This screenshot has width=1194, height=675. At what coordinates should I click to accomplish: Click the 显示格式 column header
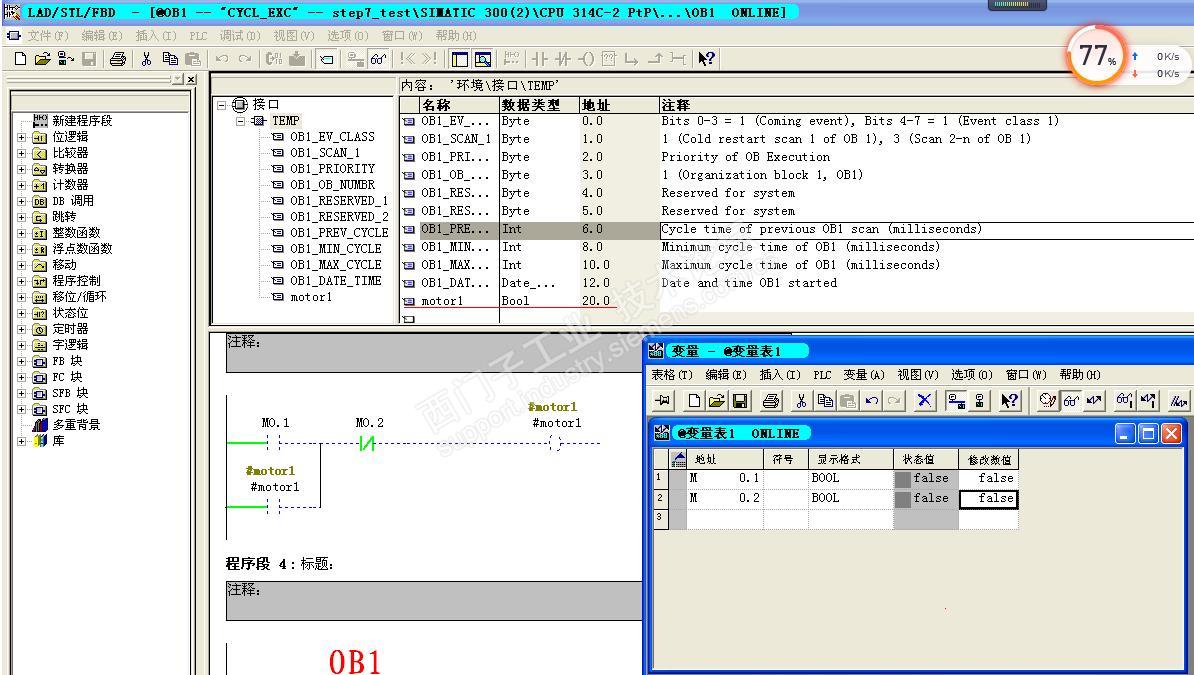coord(851,459)
